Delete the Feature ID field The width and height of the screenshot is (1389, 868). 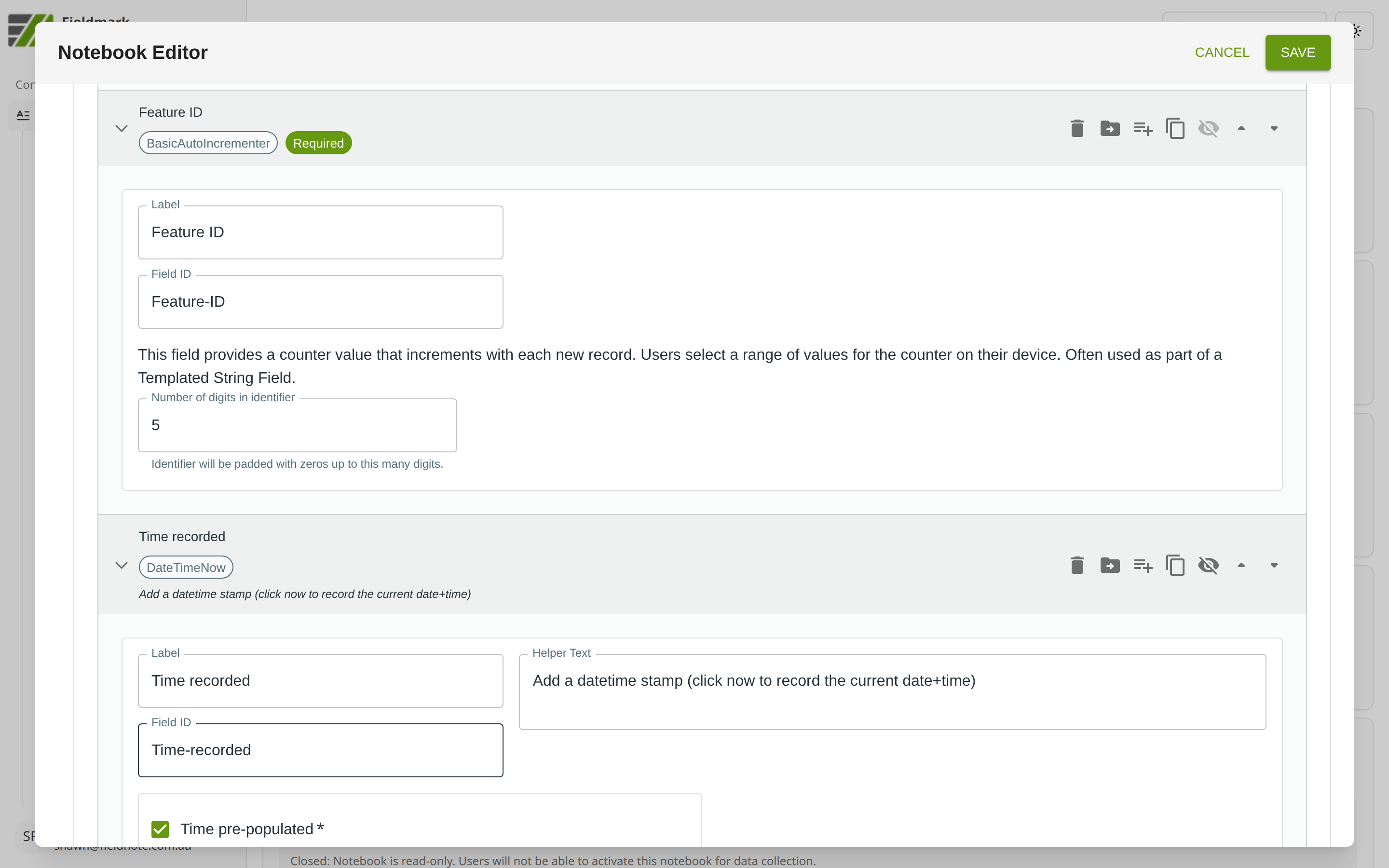tap(1077, 129)
